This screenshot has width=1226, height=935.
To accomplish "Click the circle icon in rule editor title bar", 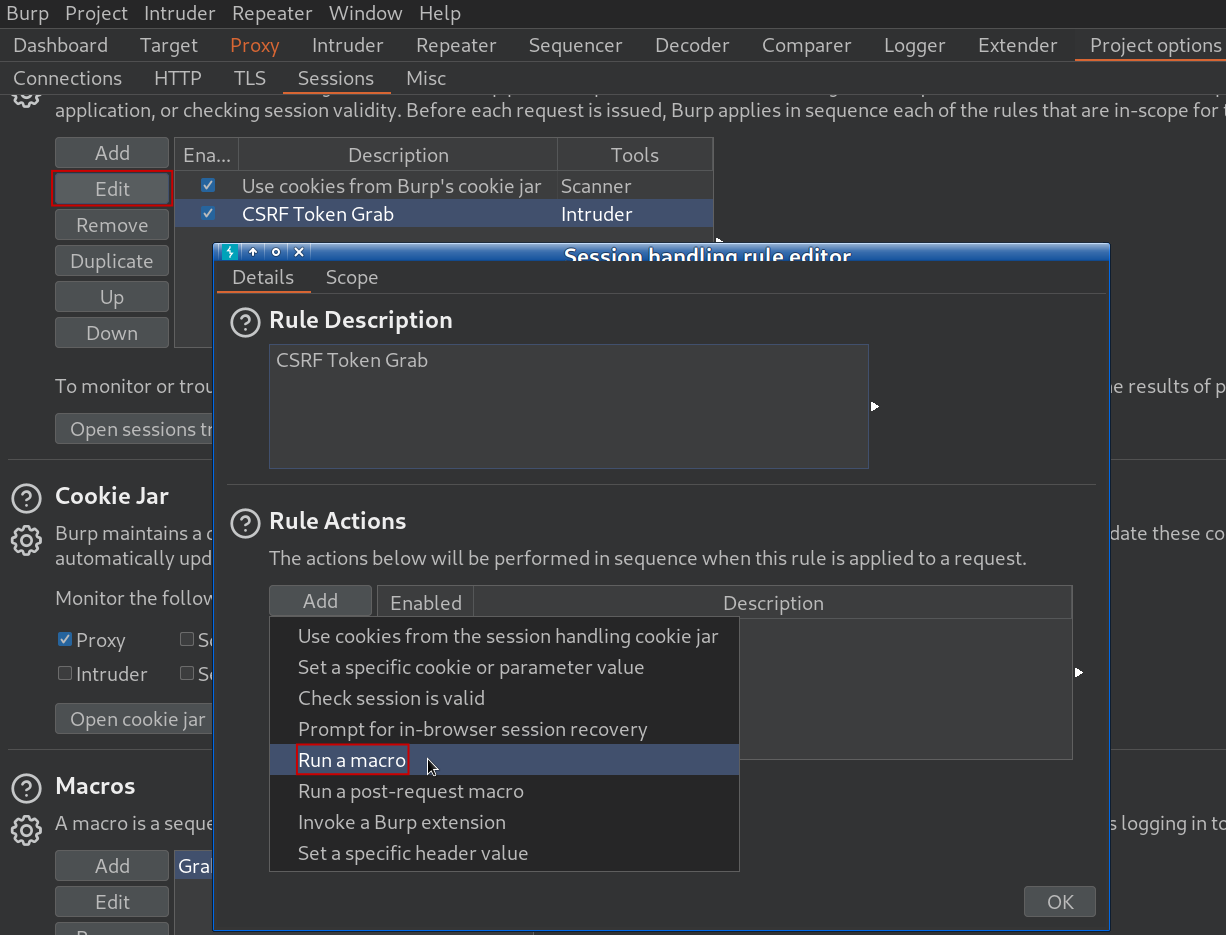I will tap(276, 252).
